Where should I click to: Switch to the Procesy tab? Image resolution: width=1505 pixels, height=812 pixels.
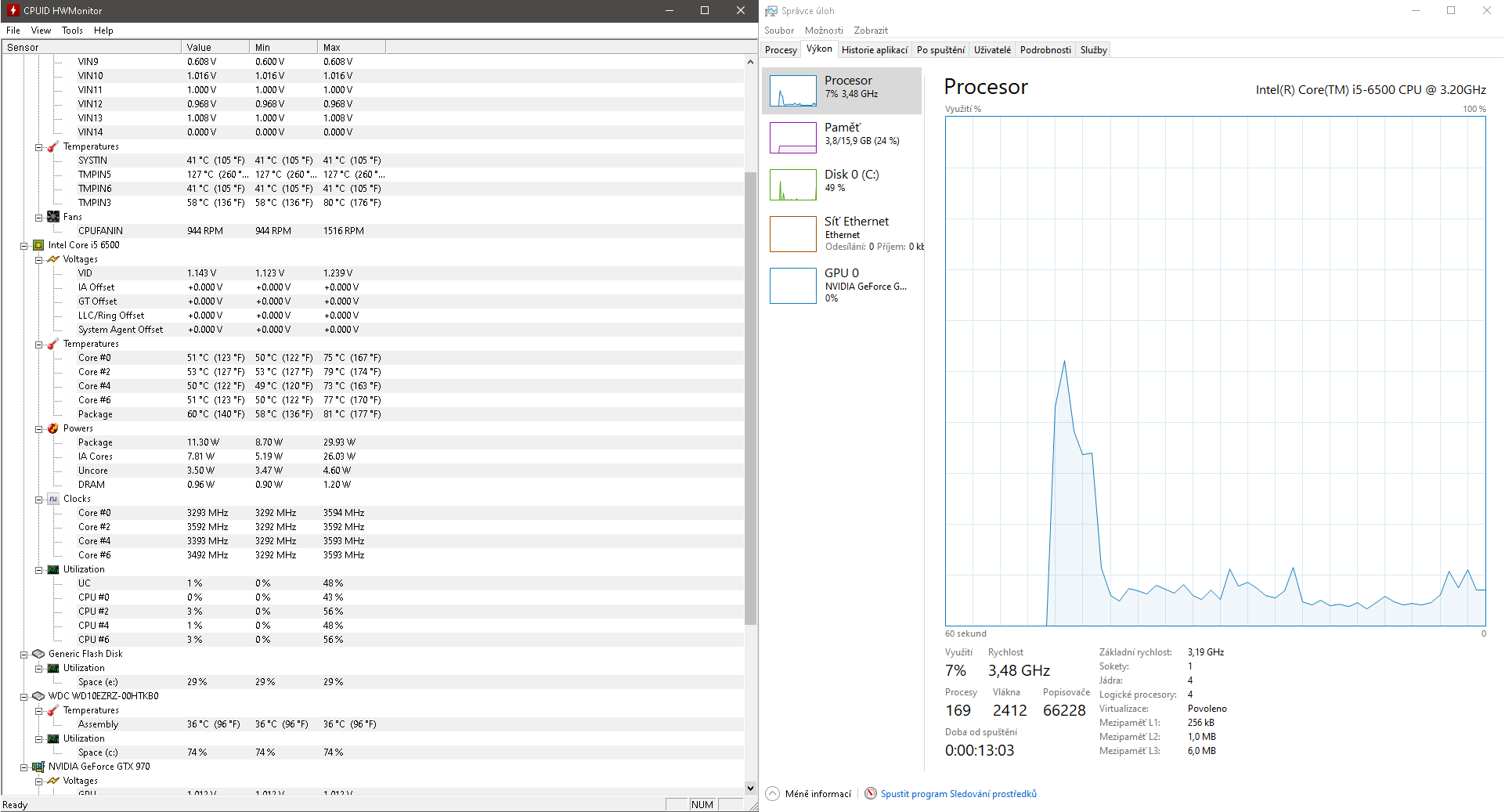point(781,50)
